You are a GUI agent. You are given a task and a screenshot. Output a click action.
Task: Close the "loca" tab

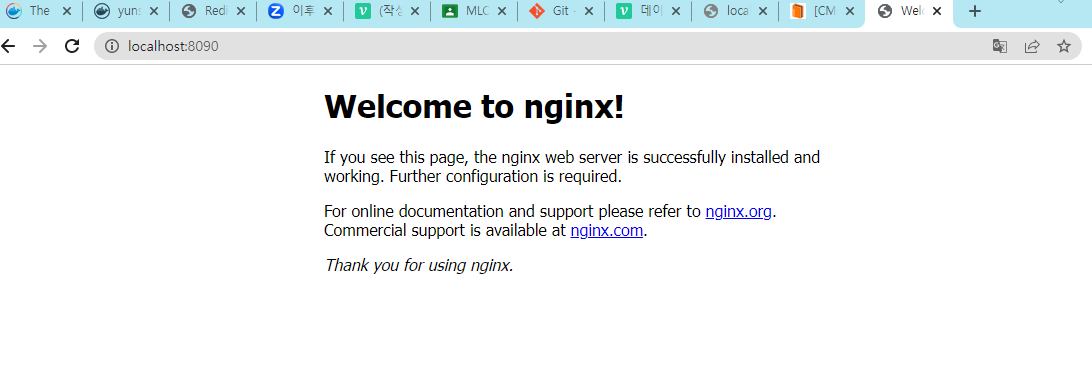tap(763, 11)
